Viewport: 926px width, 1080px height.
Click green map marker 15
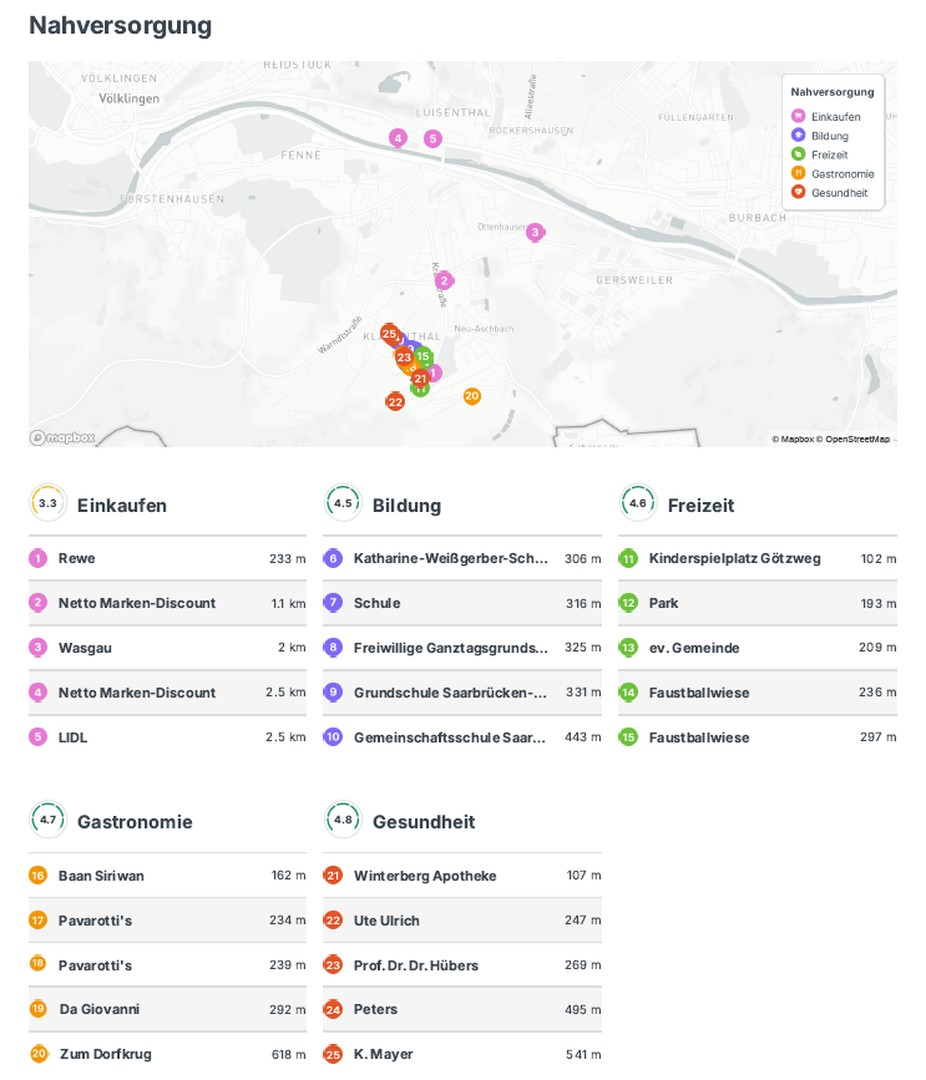423,356
